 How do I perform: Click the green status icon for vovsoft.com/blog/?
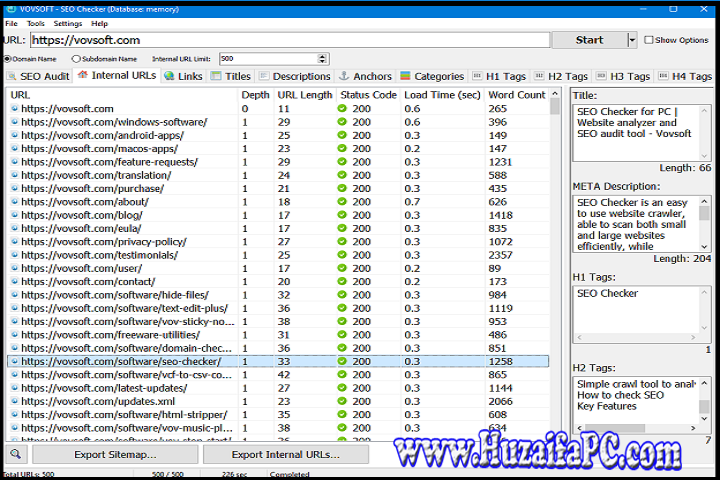[x=342, y=214]
